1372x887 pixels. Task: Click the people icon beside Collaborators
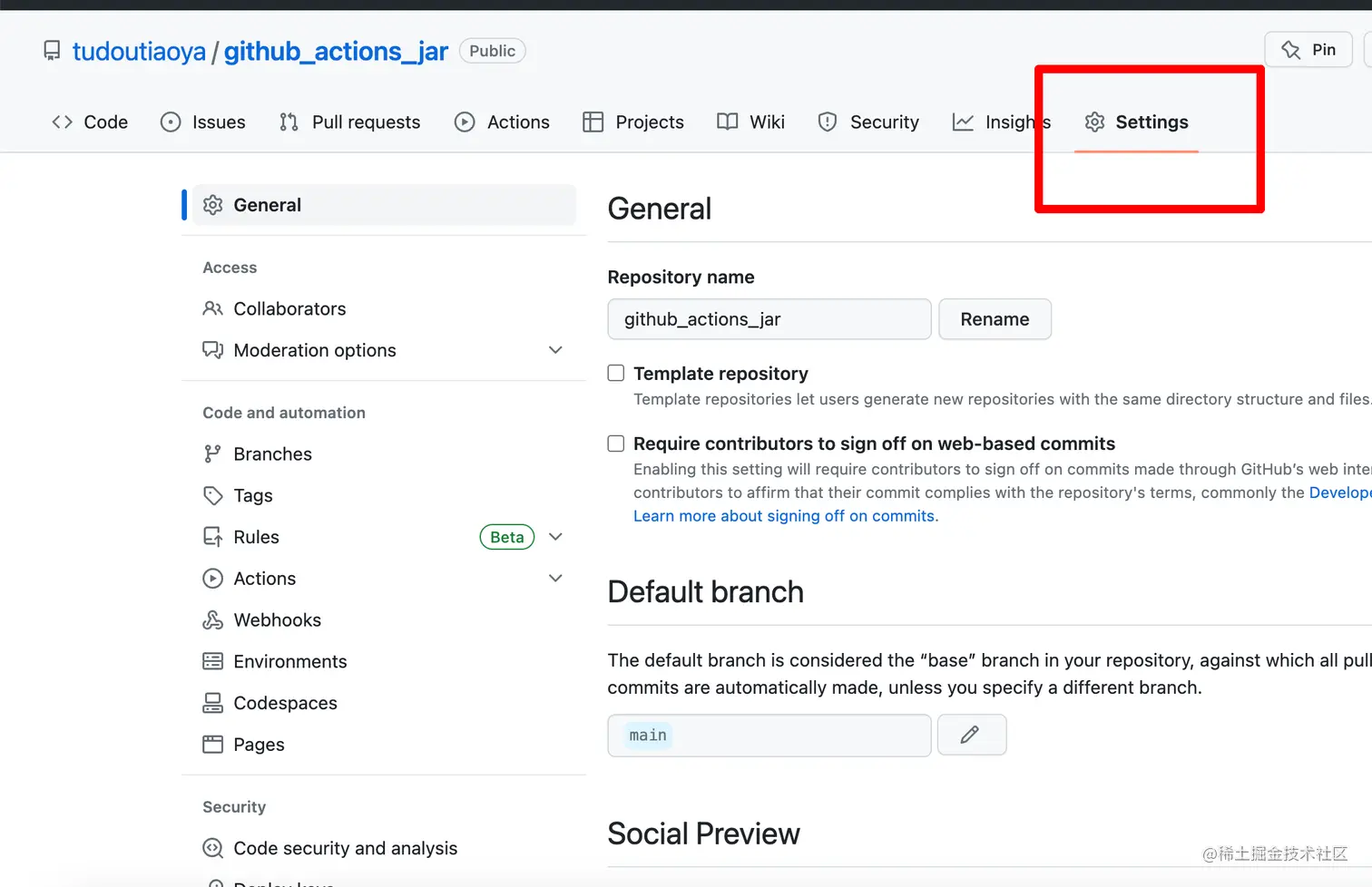[x=213, y=308]
